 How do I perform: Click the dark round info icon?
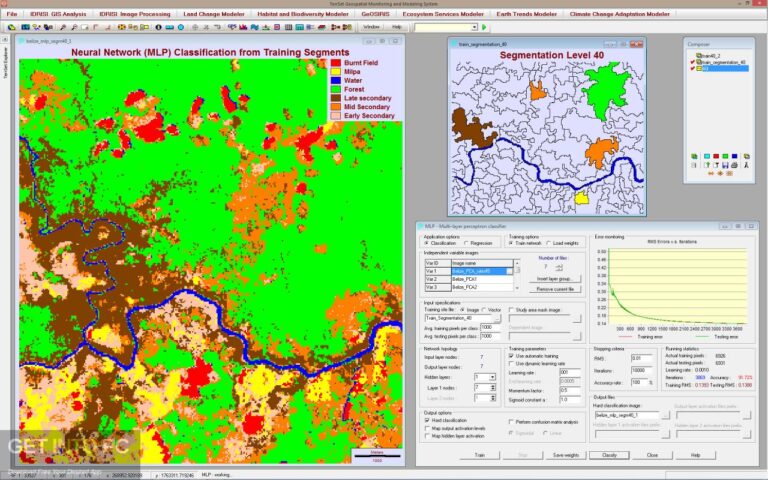tap(158, 27)
